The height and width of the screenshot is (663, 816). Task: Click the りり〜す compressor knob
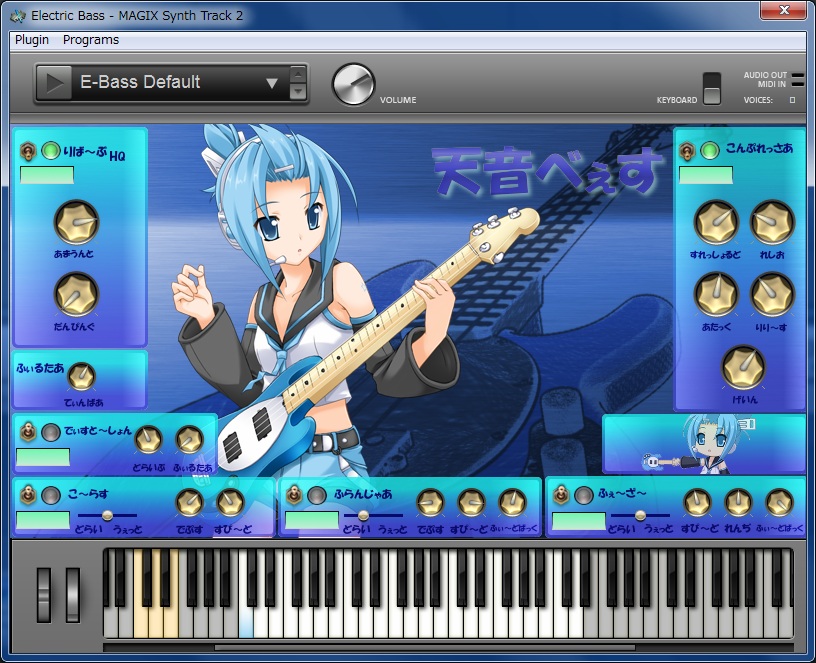point(772,295)
